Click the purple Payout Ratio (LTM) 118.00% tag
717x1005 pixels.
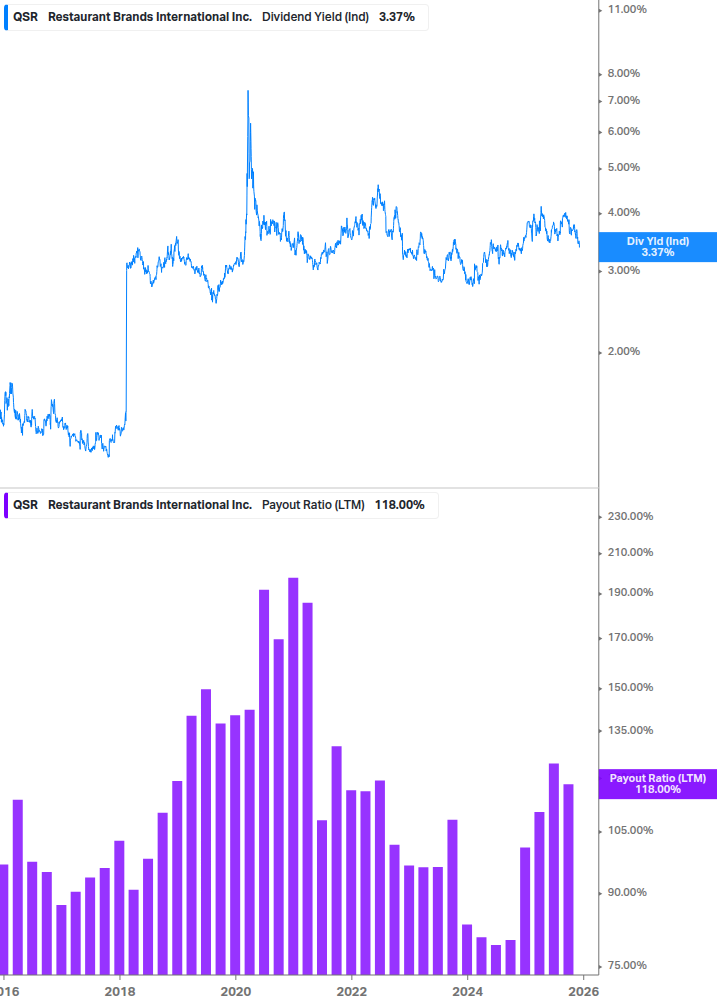(657, 784)
